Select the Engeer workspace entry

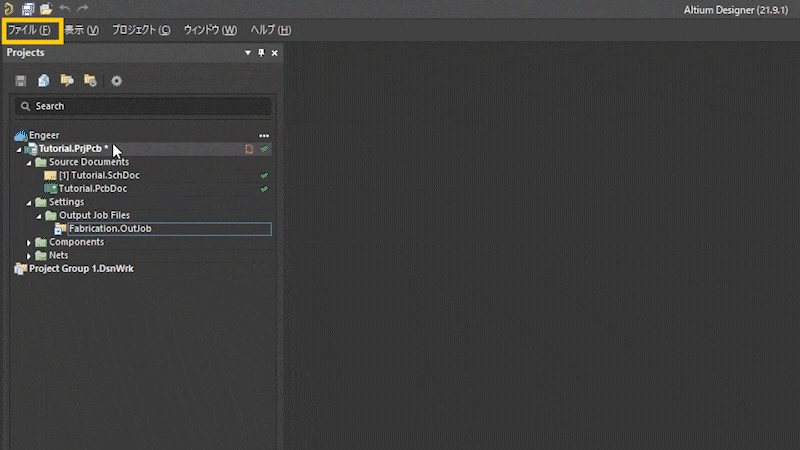tap(44, 135)
